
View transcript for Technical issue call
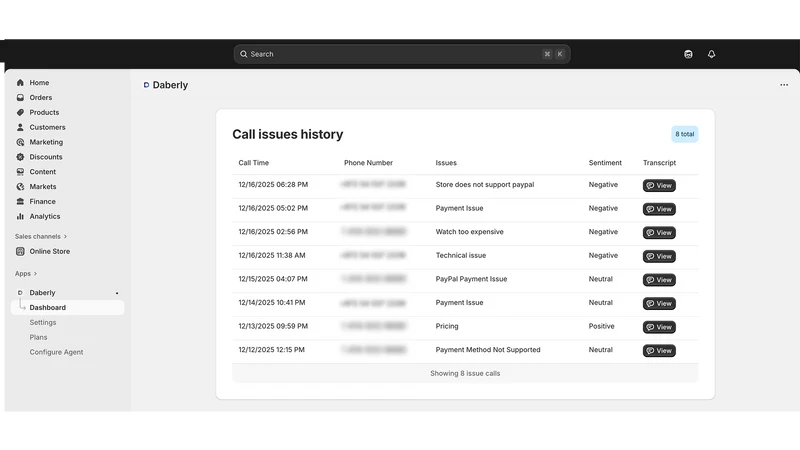[659, 256]
